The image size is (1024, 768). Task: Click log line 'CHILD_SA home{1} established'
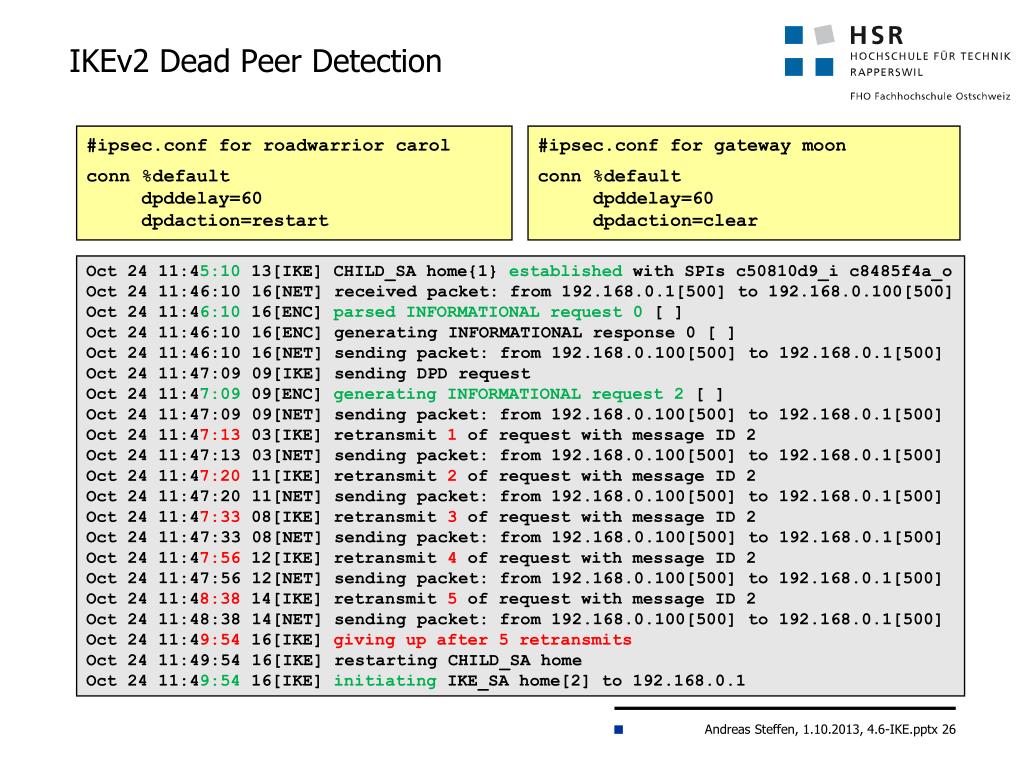[519, 271]
